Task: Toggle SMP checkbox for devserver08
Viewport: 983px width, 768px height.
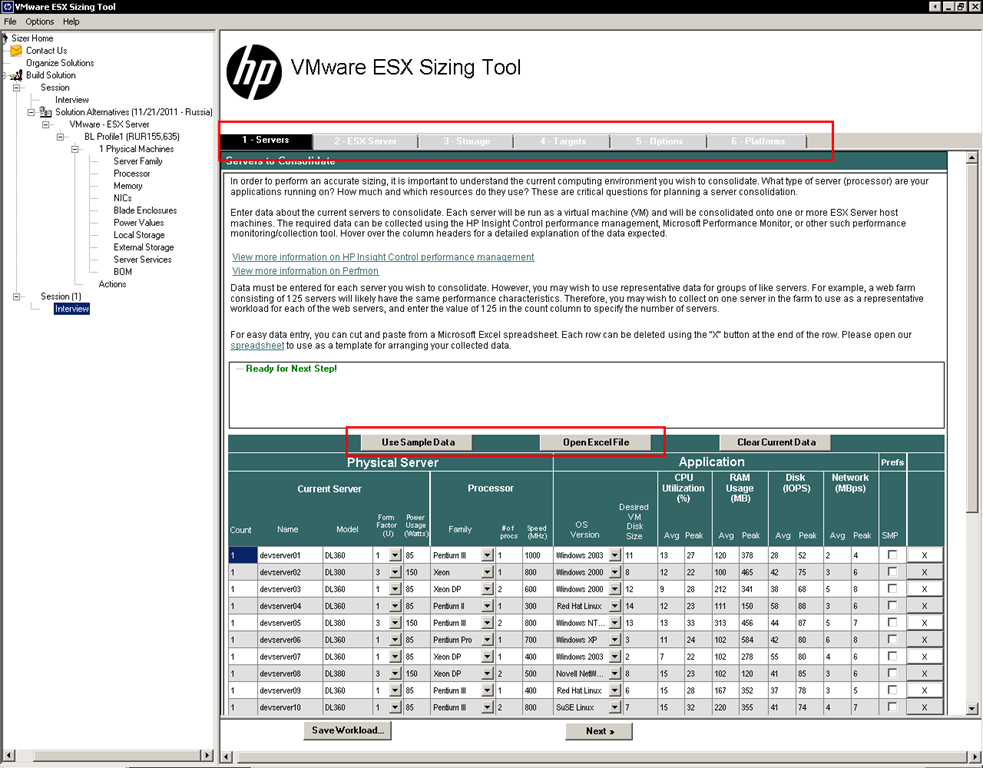Action: tap(892, 673)
